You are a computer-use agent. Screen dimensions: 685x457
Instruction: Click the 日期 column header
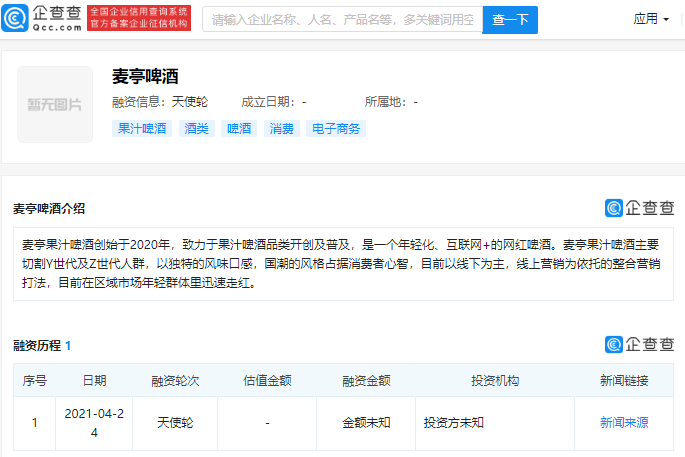[x=94, y=381]
